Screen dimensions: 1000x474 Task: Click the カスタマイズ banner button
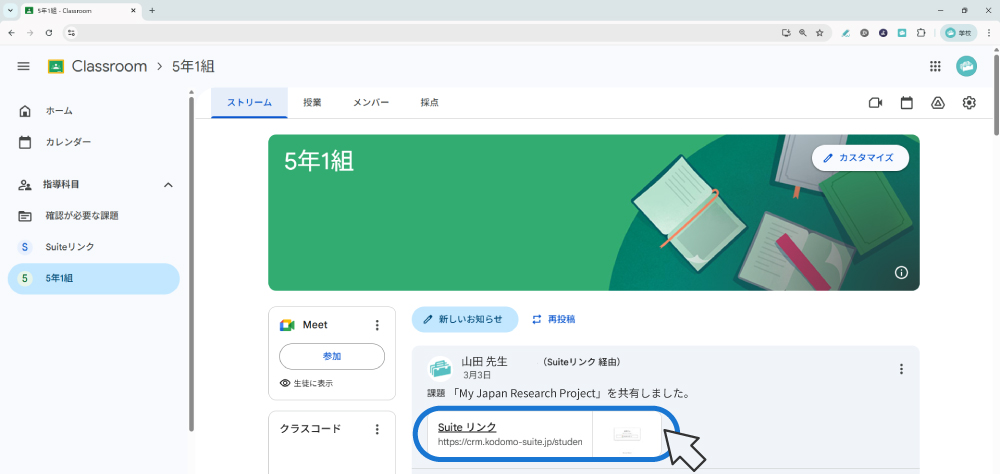[859, 158]
